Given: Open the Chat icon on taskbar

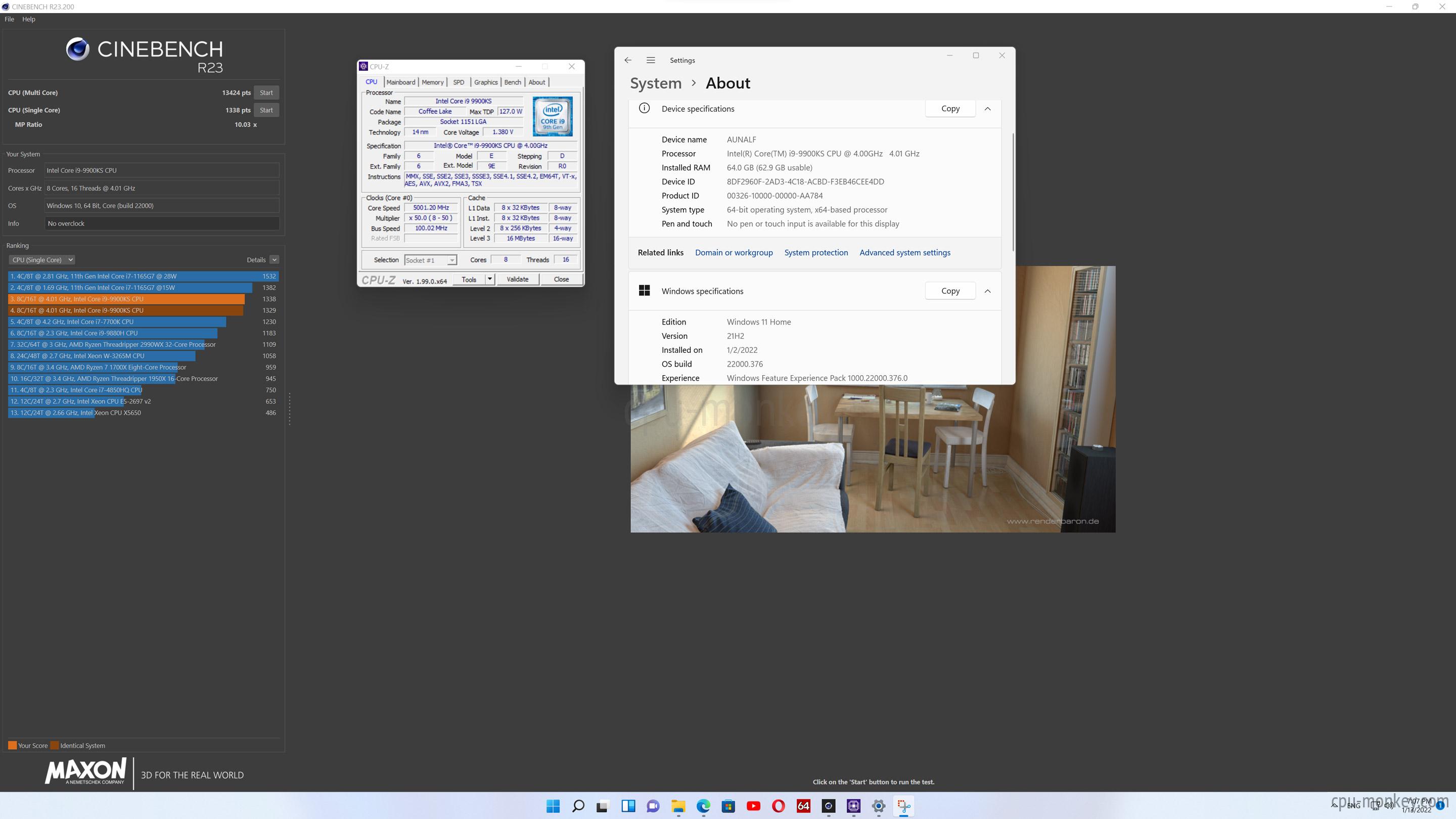Looking at the screenshot, I should (x=653, y=806).
